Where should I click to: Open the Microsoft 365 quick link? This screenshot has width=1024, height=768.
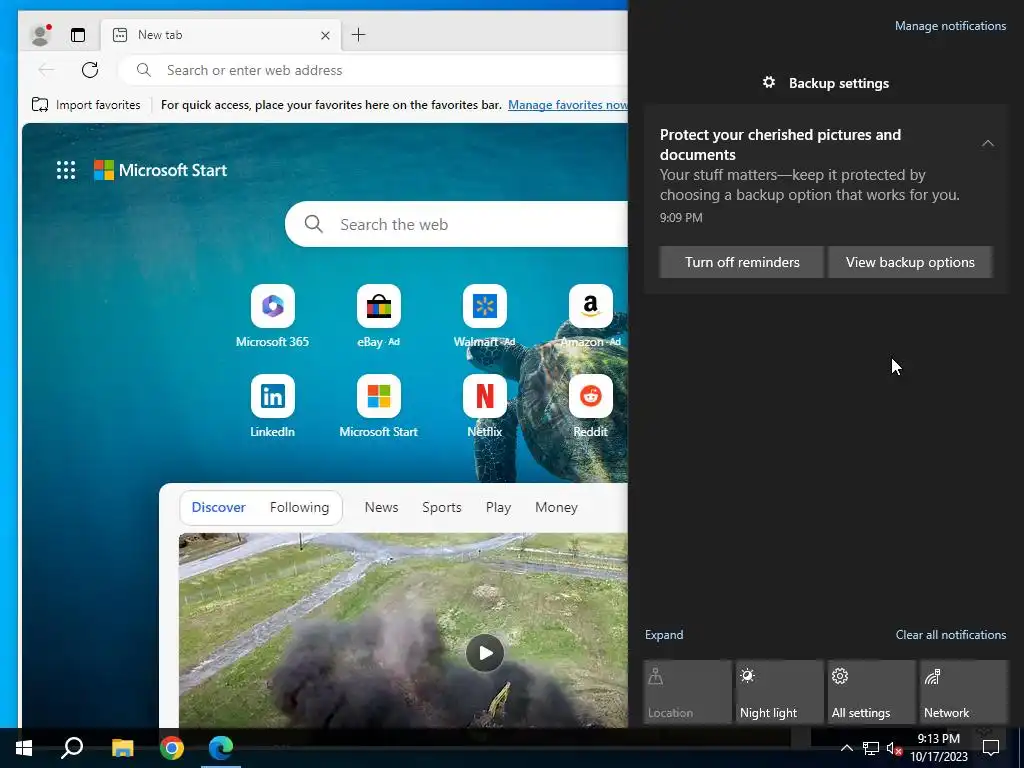(x=272, y=317)
